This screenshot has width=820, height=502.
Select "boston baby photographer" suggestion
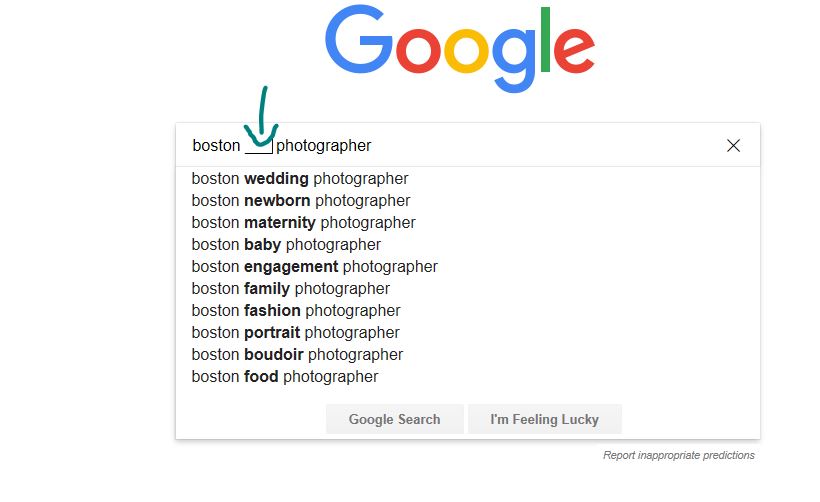468,244
